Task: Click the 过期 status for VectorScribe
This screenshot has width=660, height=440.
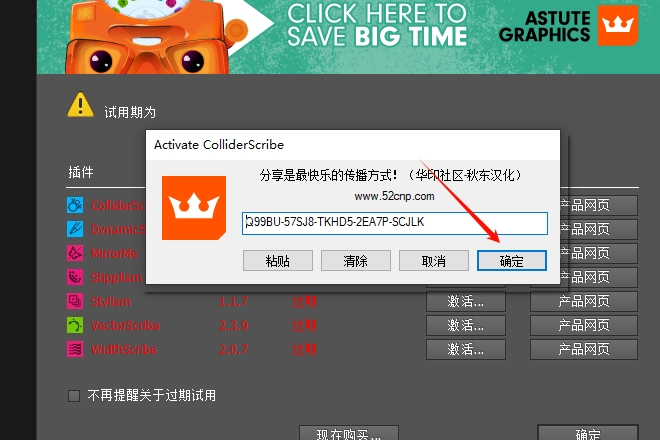Action: 304,325
